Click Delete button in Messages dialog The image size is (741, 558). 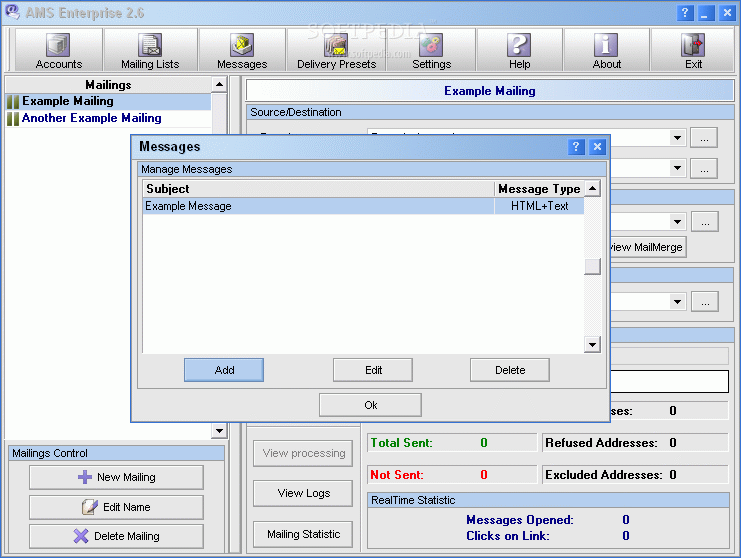point(510,370)
